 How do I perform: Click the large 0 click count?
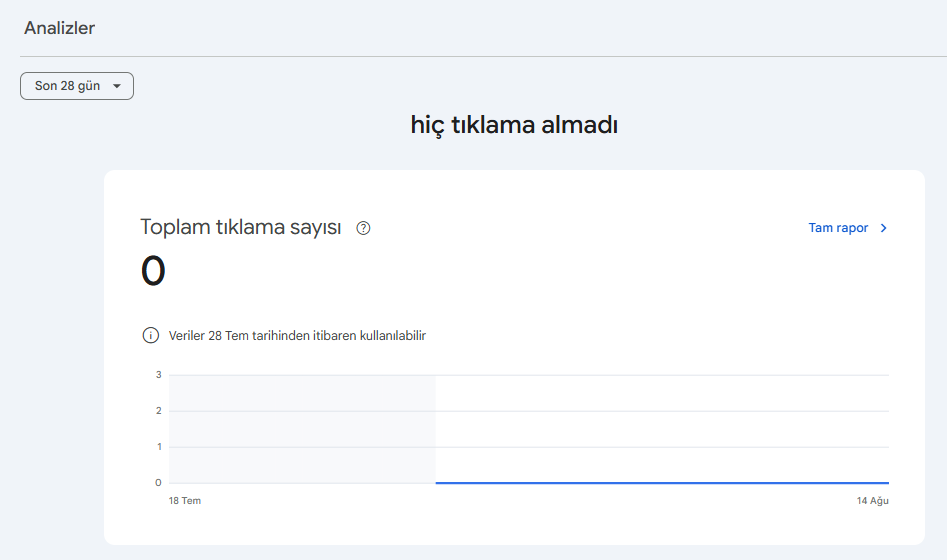pyautogui.click(x=153, y=270)
